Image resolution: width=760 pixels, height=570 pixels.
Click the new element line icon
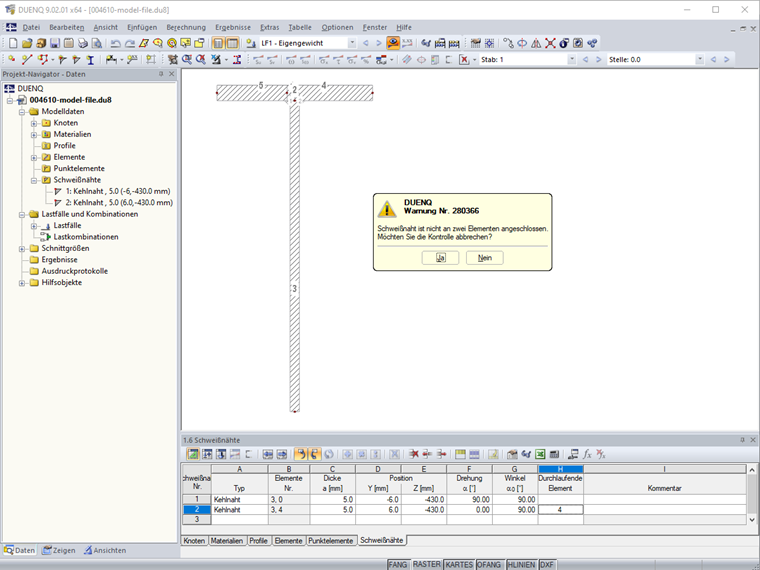[27, 59]
